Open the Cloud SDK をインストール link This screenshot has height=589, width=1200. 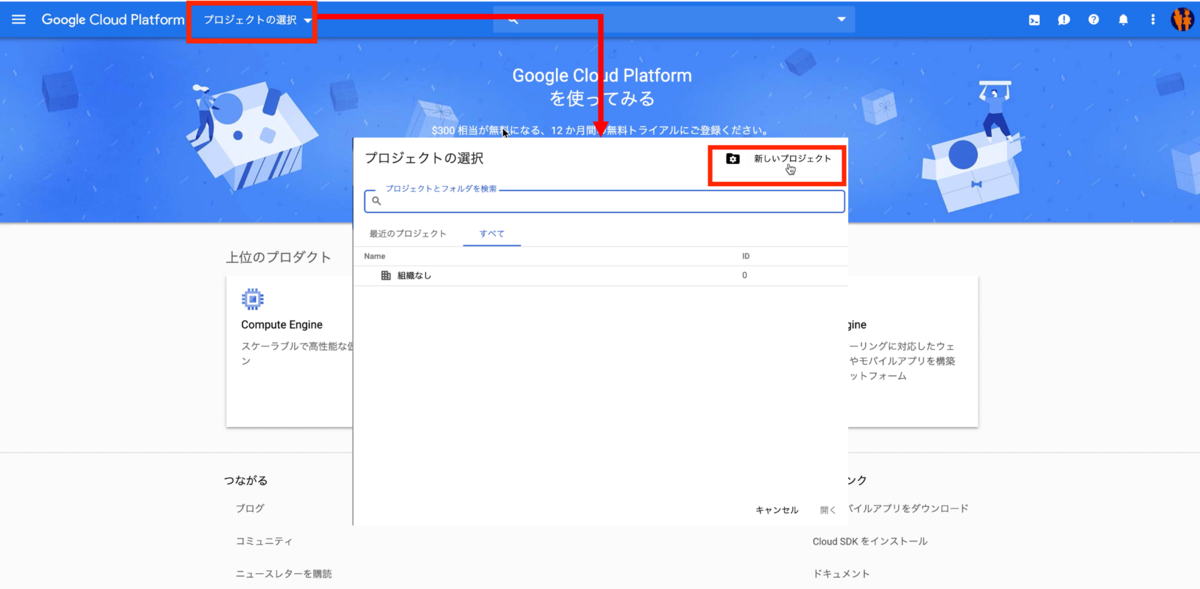(x=870, y=542)
